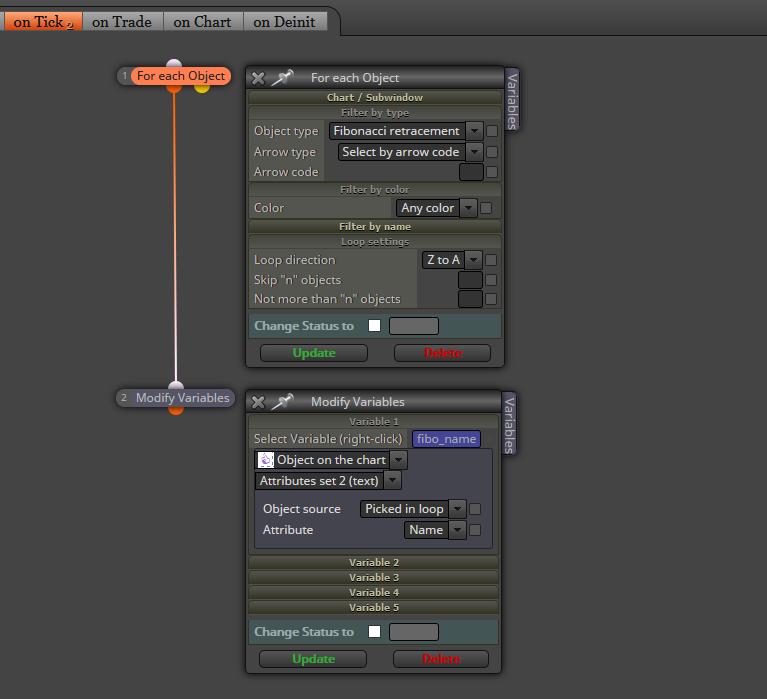Expand the Variable 2 section
The width and height of the screenshot is (767, 699).
pos(374,563)
